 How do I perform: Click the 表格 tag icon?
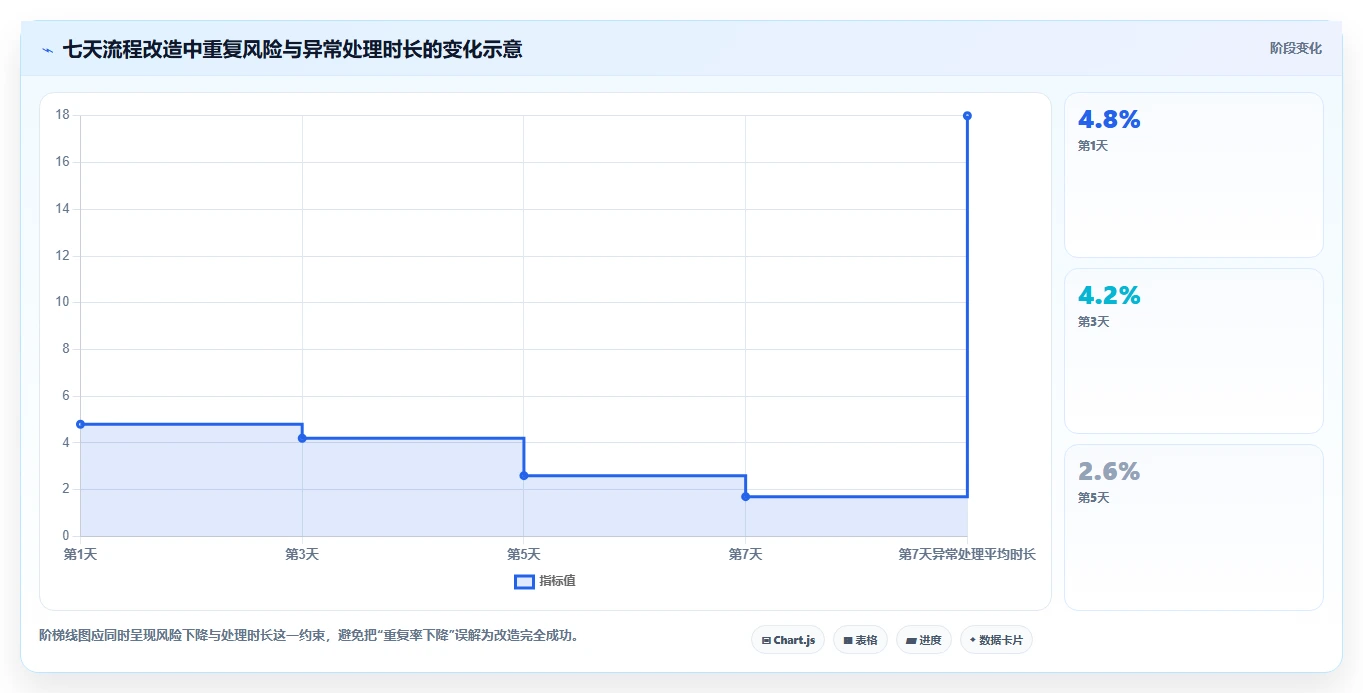coord(848,640)
